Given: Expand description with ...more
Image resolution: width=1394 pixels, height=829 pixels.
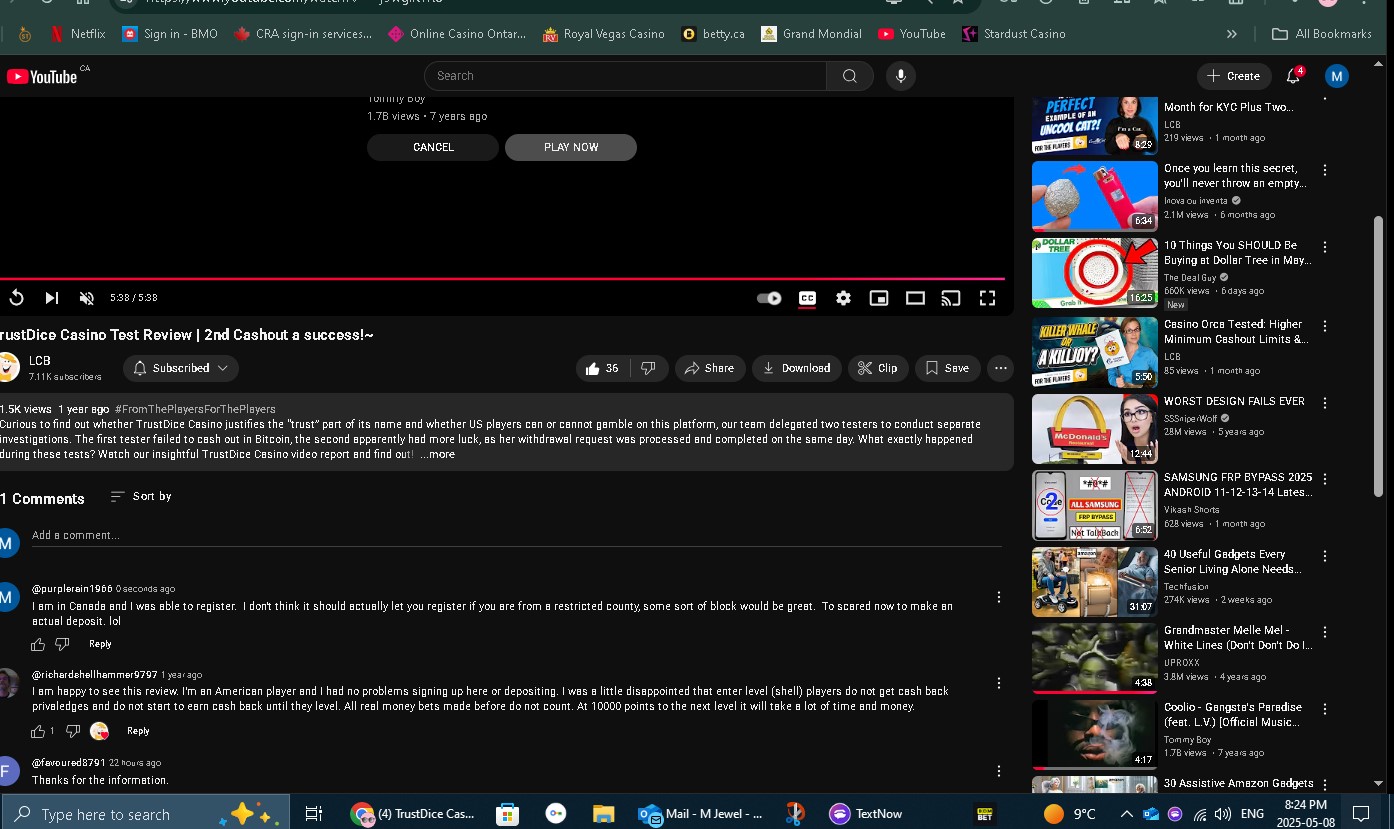Looking at the screenshot, I should pyautogui.click(x=437, y=454).
